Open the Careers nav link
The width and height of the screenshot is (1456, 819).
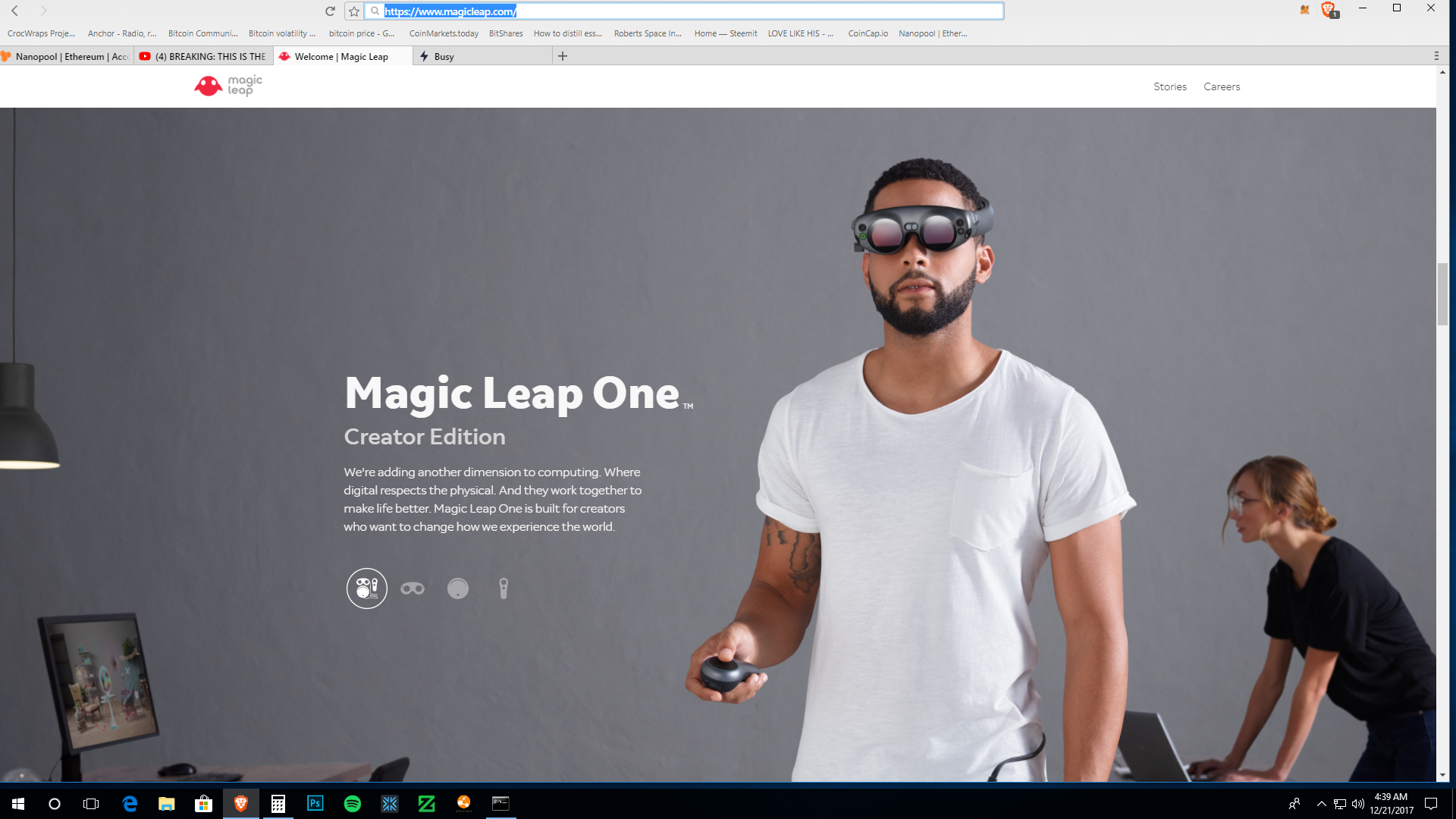(x=1222, y=86)
